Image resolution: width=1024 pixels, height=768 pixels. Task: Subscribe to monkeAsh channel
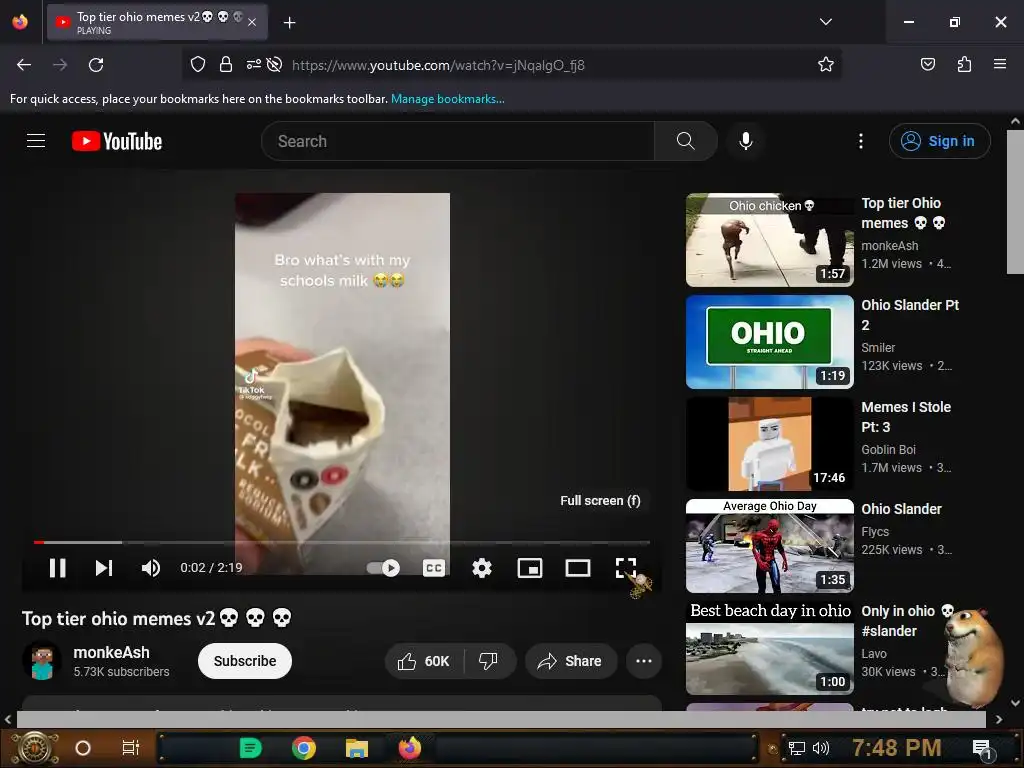245,661
